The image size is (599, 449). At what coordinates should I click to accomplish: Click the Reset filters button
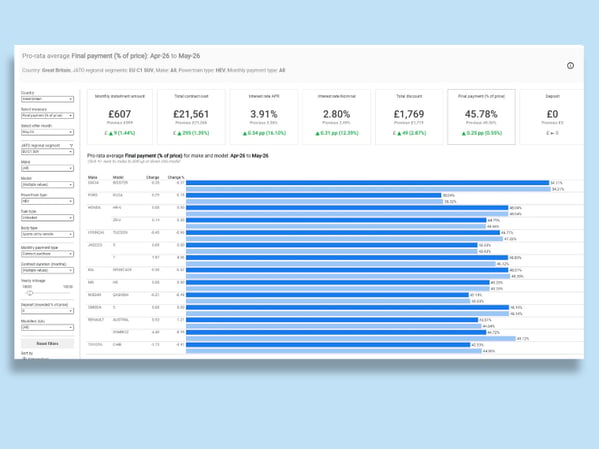coord(47,344)
